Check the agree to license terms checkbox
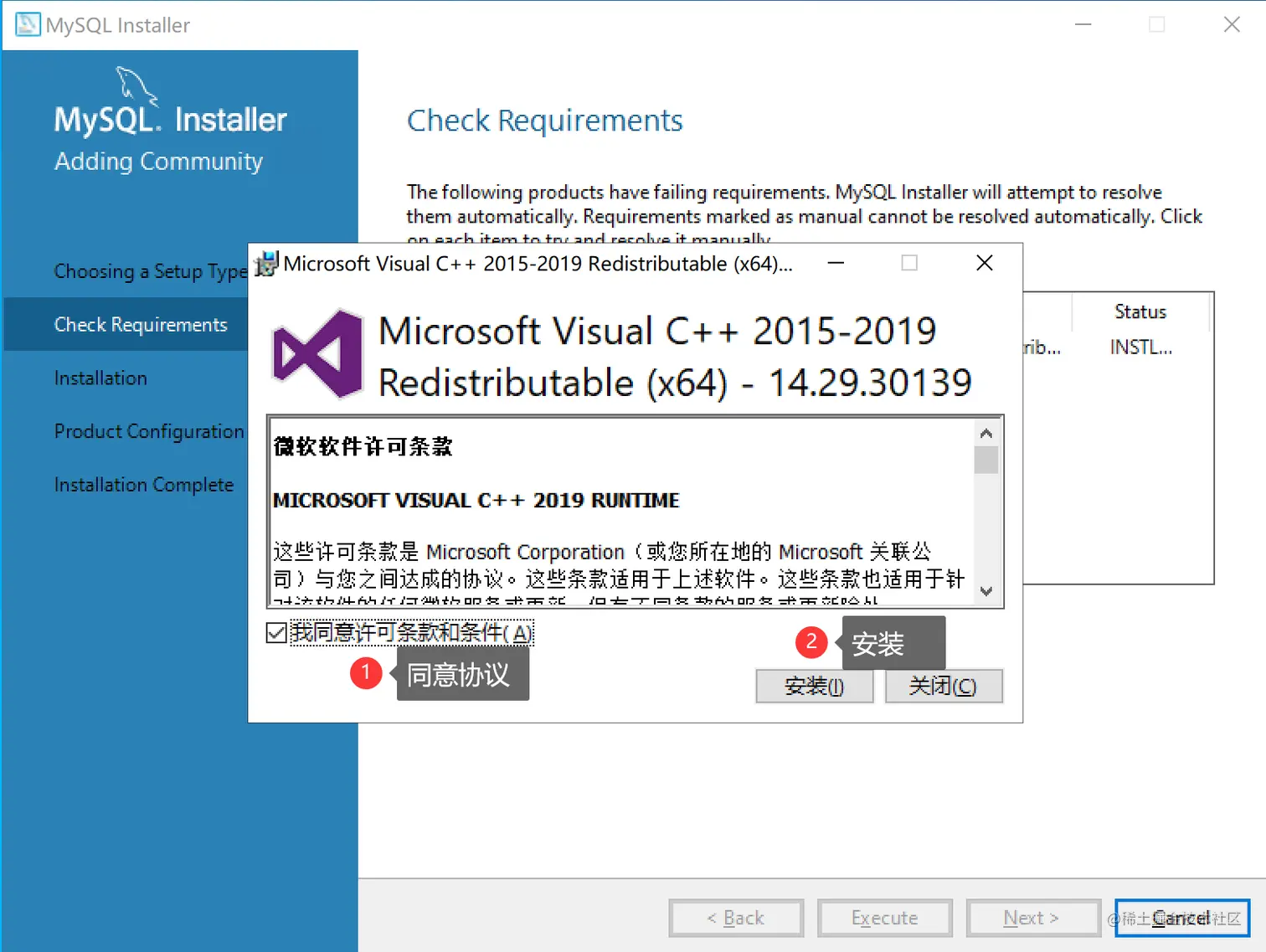Viewport: 1266px width, 952px height. (276, 632)
